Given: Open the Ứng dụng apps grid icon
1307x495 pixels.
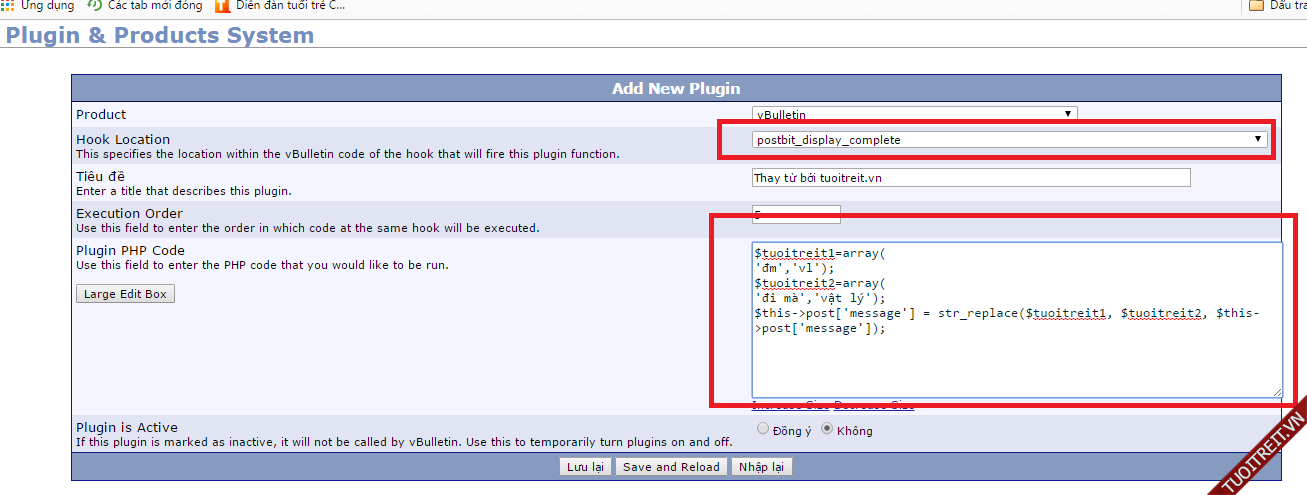Looking at the screenshot, I should 7,6.
